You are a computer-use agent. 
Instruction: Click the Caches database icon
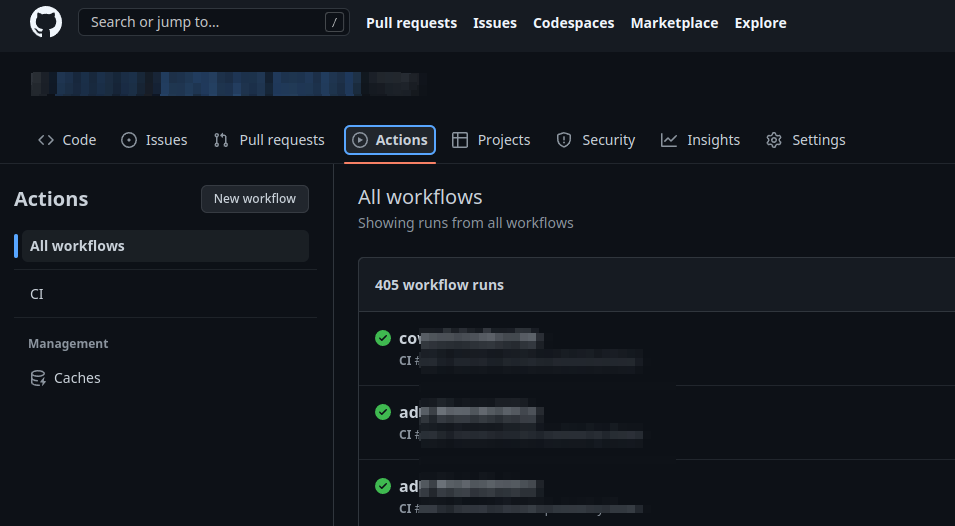[x=38, y=378]
